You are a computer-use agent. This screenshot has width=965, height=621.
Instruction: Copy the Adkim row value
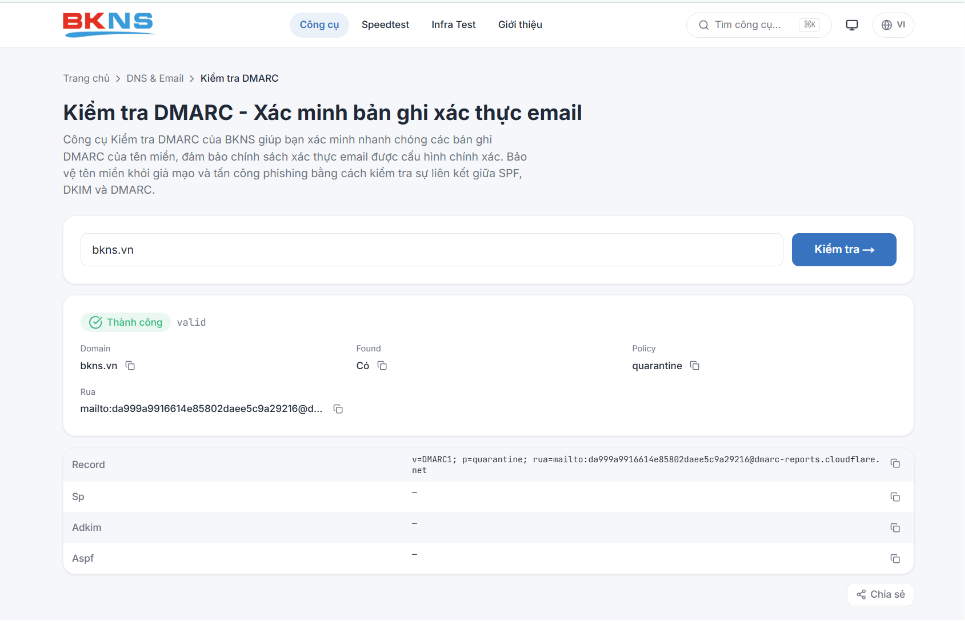click(x=895, y=527)
